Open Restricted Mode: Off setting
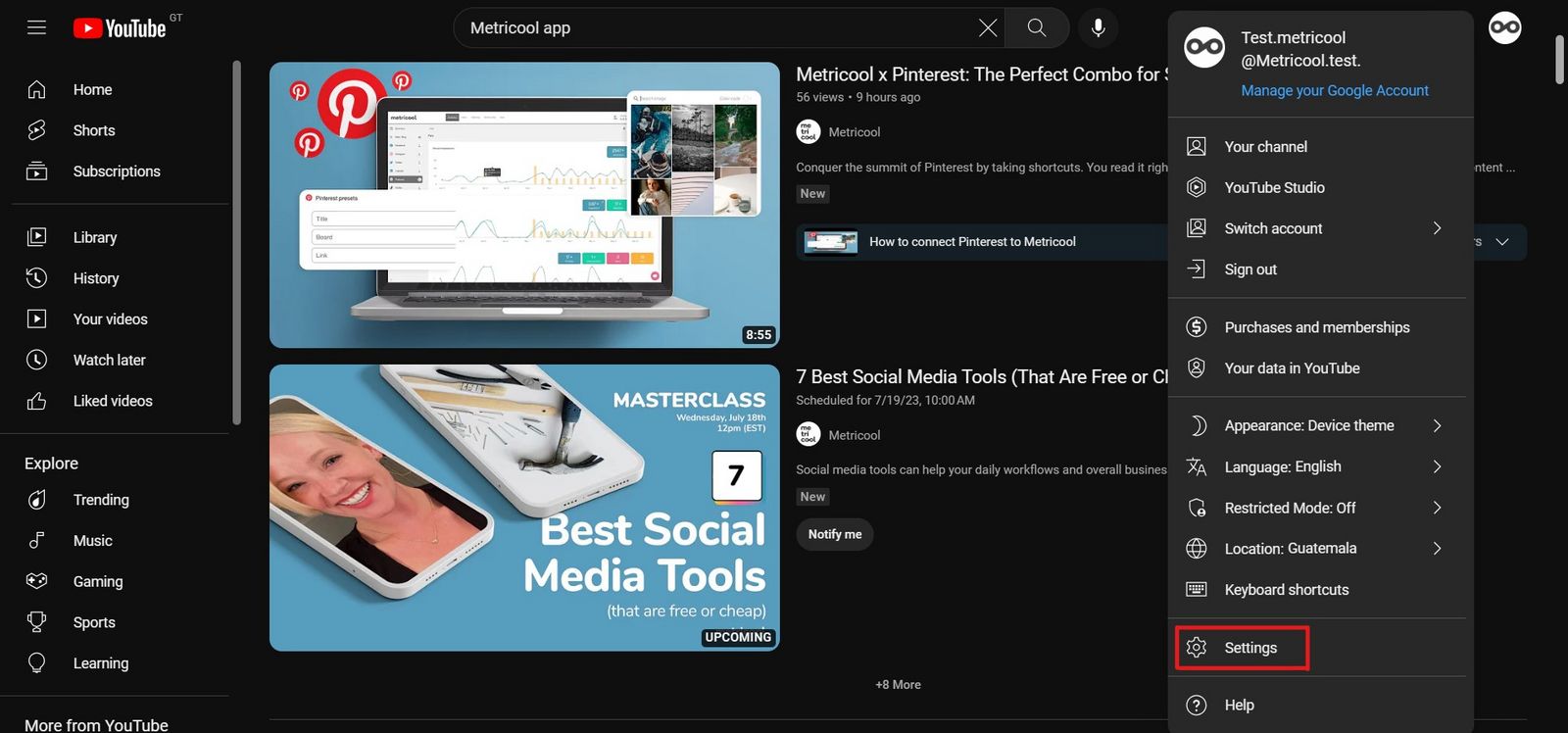The height and width of the screenshot is (733, 1568). click(1315, 508)
